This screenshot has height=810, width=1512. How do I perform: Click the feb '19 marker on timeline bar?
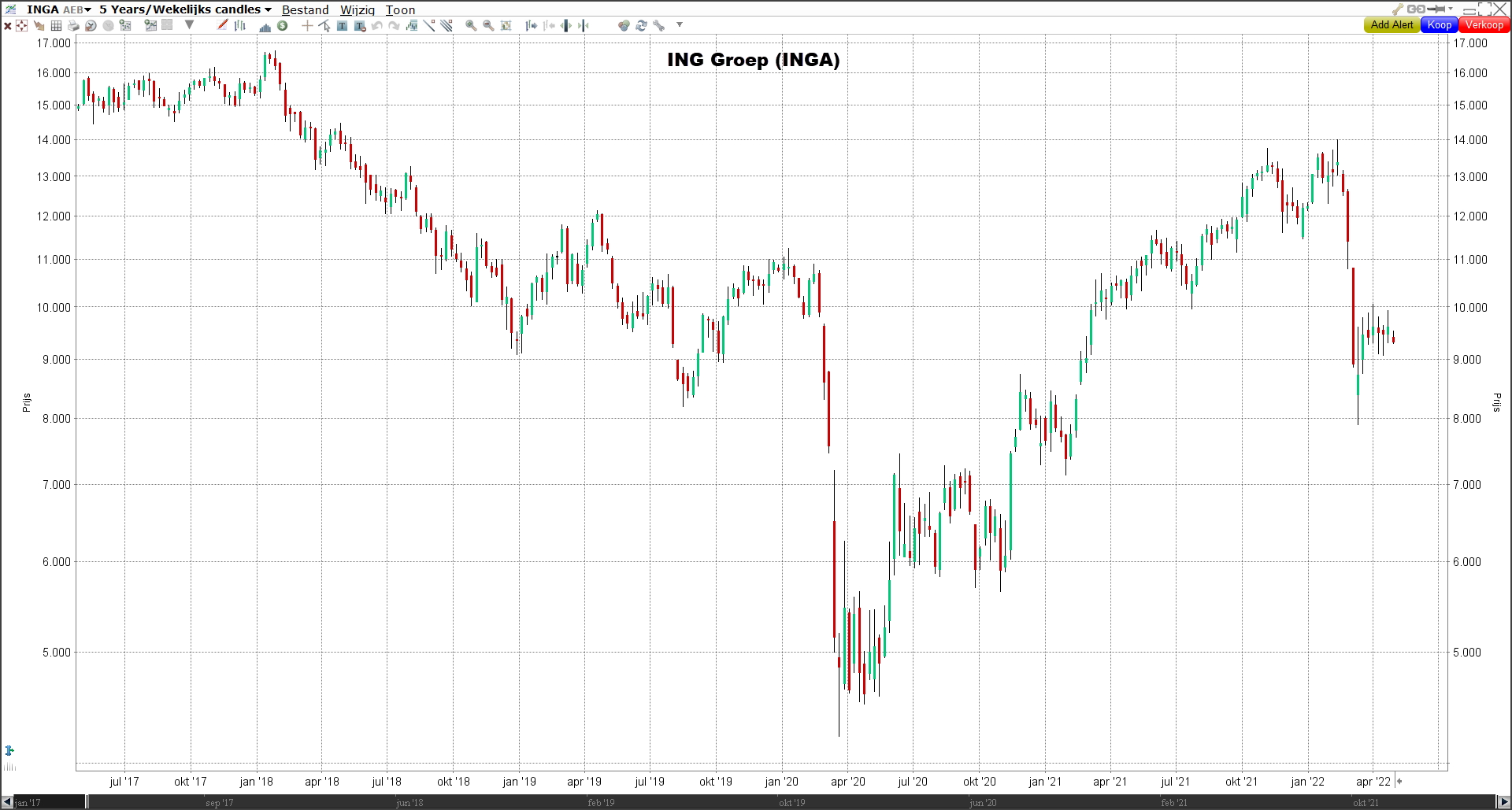[x=601, y=803]
